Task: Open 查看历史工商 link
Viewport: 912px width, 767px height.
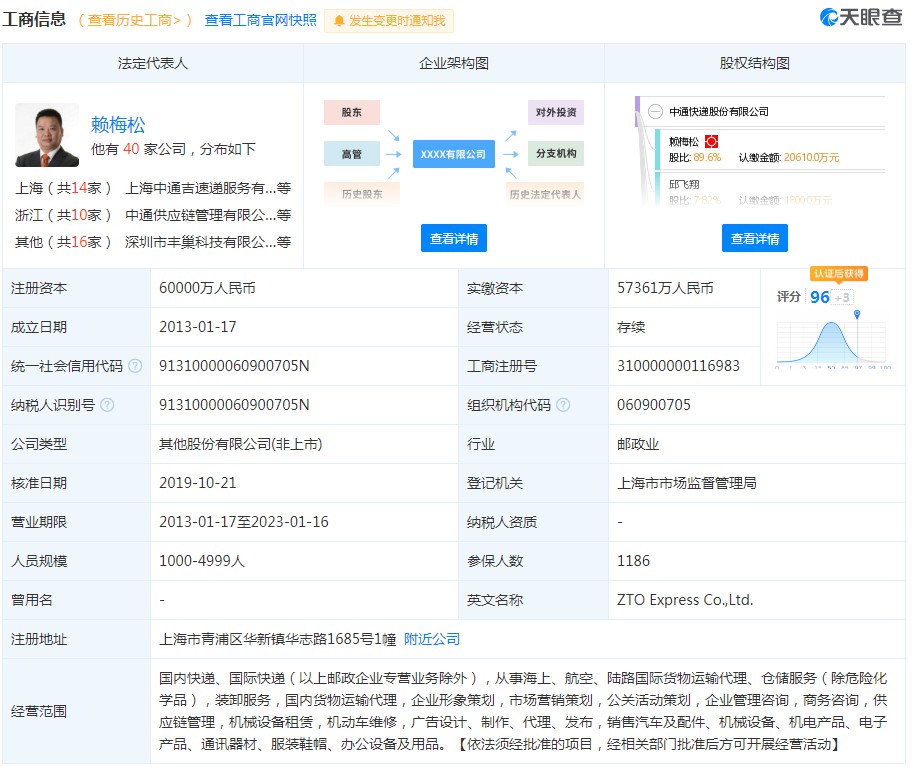Action: pyautogui.click(x=134, y=20)
